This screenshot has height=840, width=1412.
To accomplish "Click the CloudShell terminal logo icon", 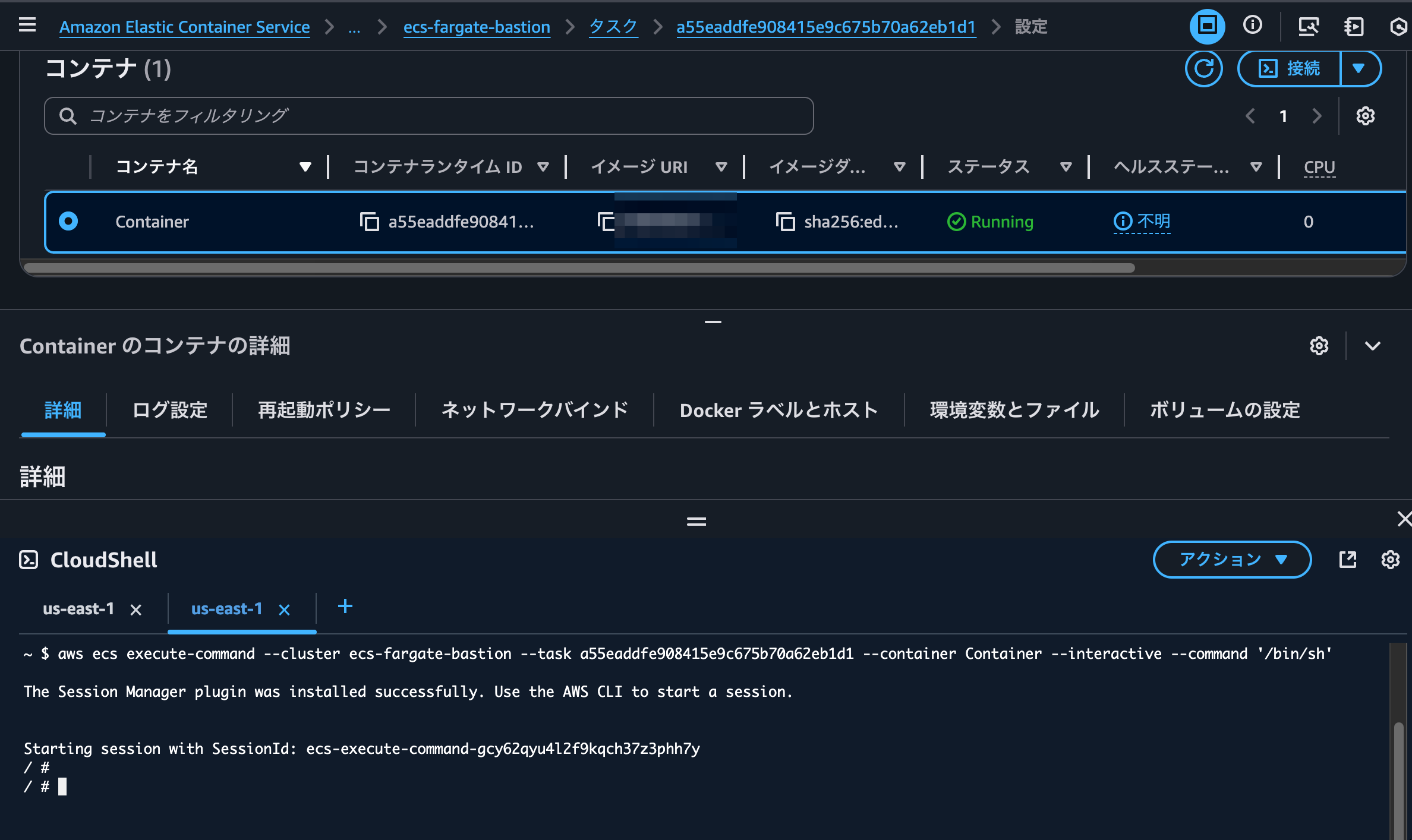I will coord(29,560).
